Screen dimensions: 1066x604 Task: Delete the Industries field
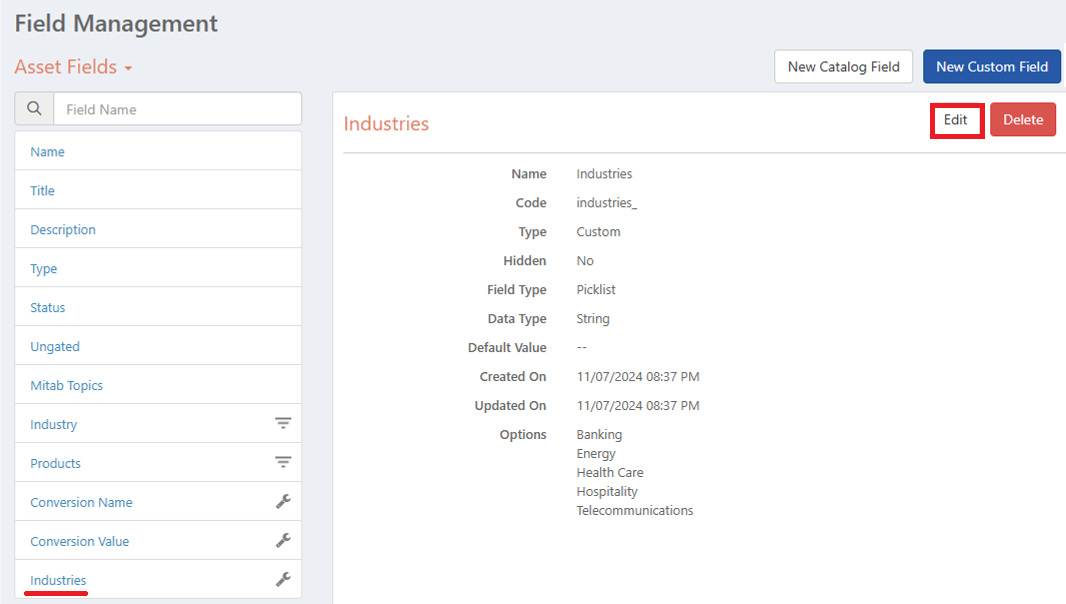click(x=1022, y=120)
